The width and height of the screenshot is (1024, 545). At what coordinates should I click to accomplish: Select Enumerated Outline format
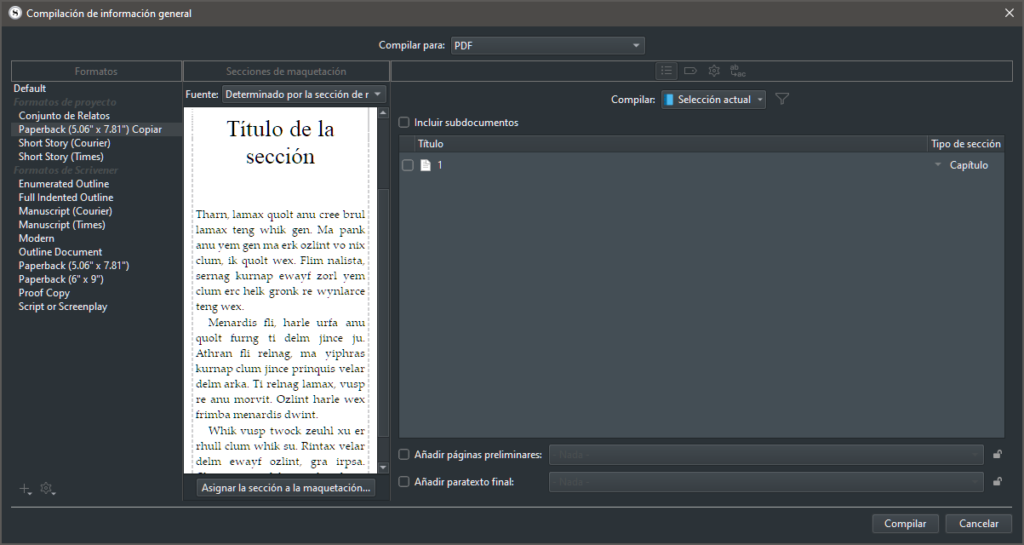[63, 184]
